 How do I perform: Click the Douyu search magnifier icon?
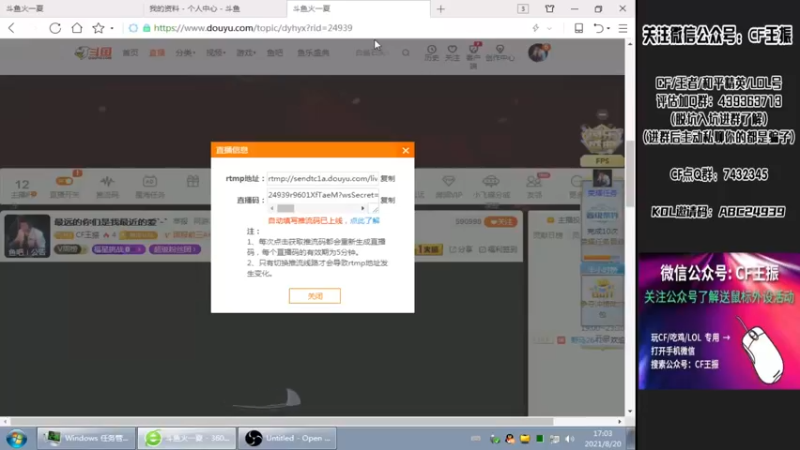click(406, 53)
